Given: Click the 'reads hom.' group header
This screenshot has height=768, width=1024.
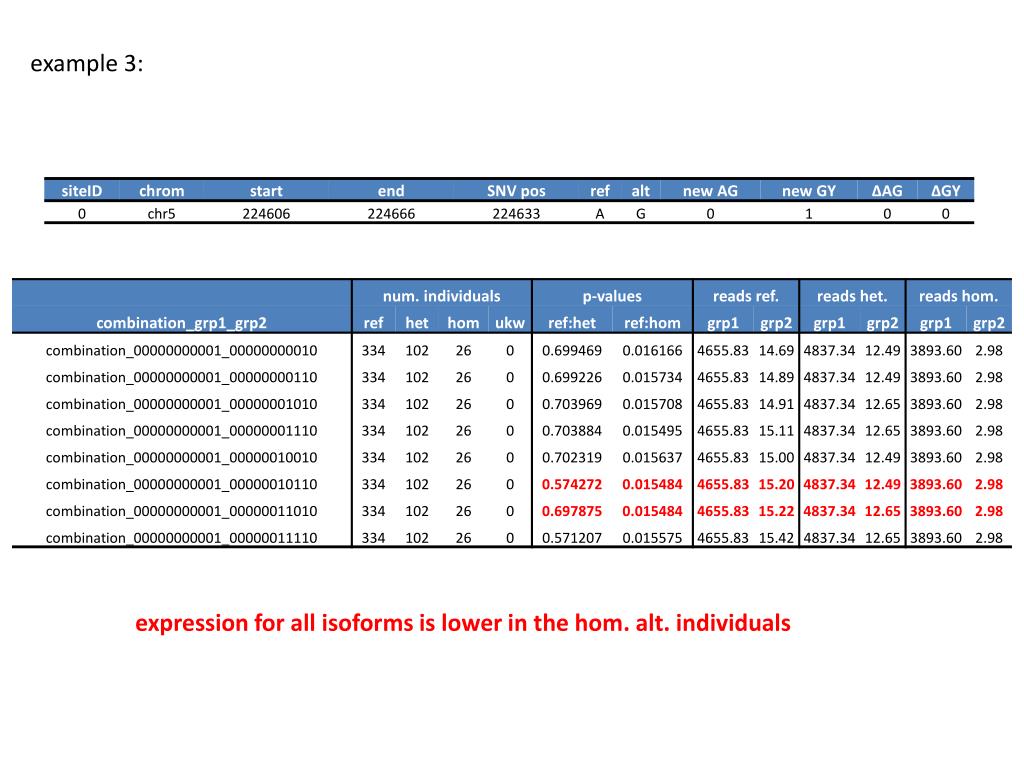Looking at the screenshot, I should coord(958,296).
